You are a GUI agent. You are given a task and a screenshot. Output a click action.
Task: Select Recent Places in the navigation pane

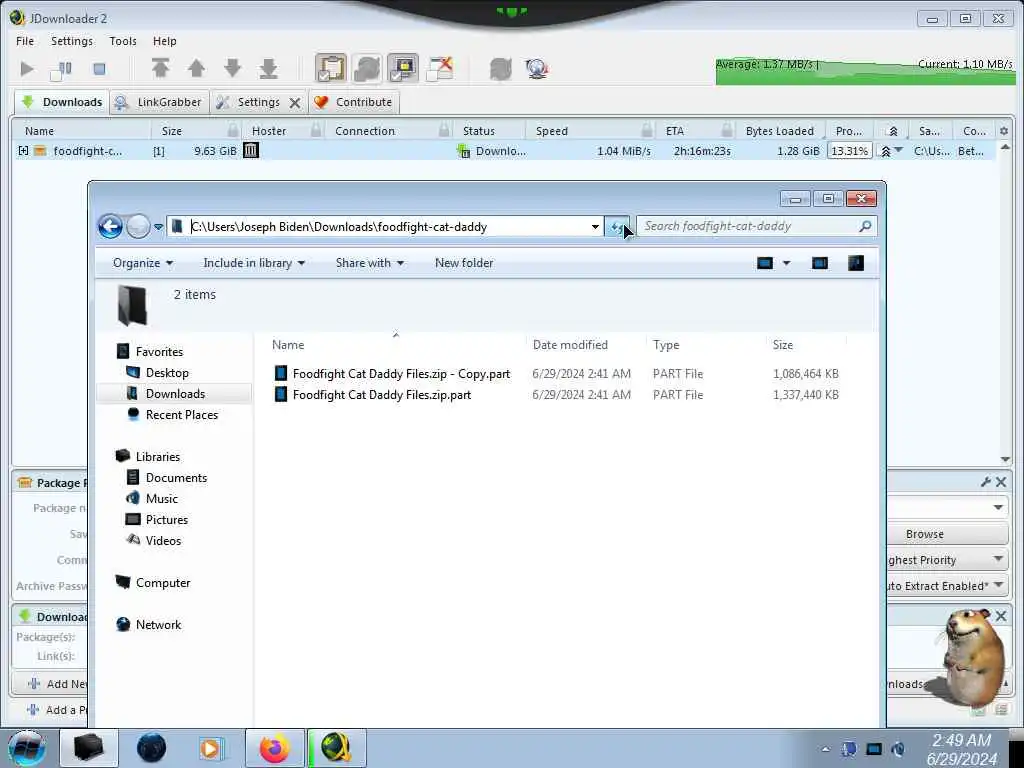click(182, 415)
